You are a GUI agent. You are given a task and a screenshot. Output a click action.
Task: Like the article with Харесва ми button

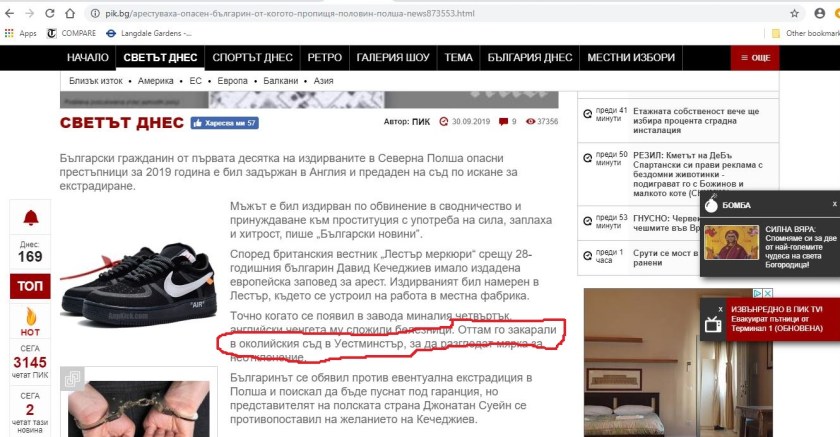click(x=224, y=123)
